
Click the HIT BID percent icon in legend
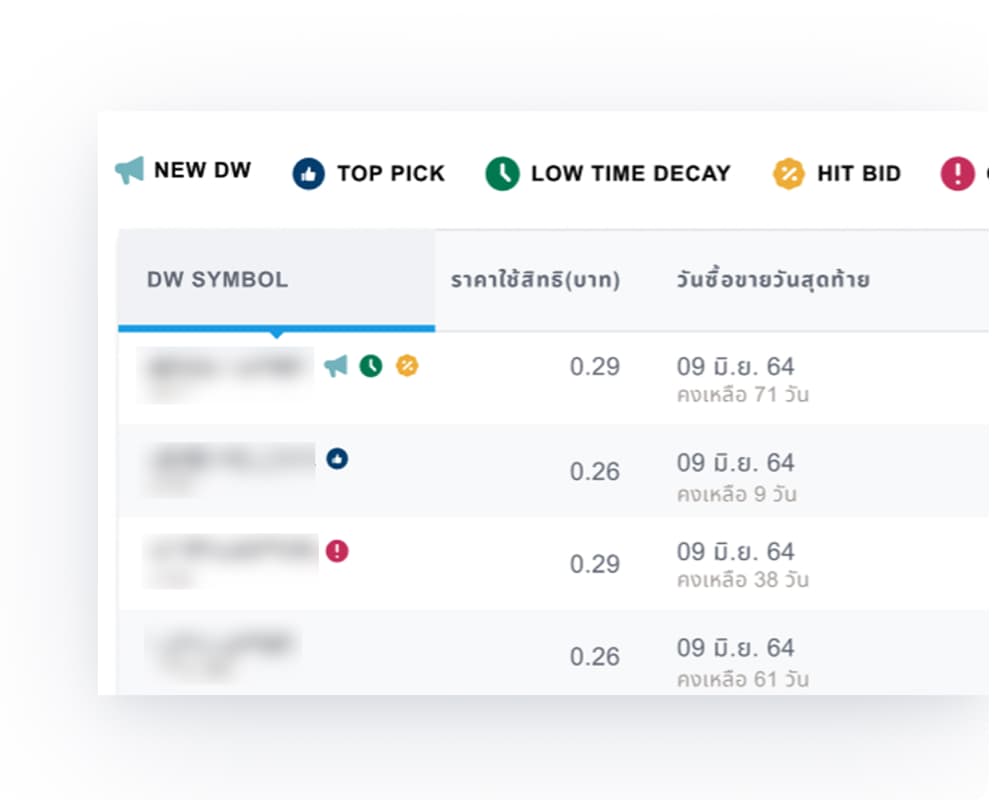point(789,174)
